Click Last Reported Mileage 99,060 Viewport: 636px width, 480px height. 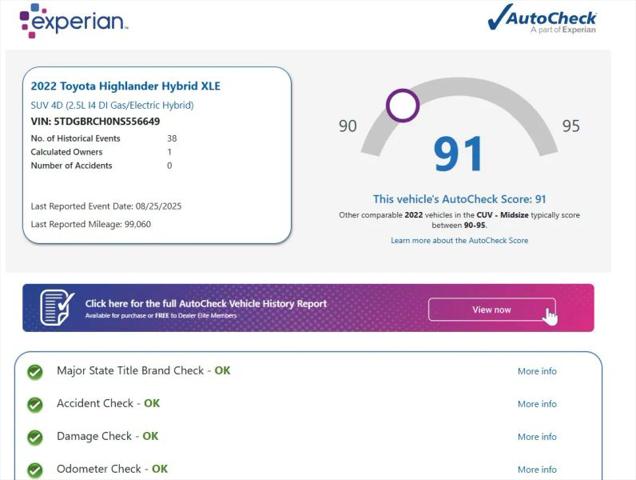[91, 224]
